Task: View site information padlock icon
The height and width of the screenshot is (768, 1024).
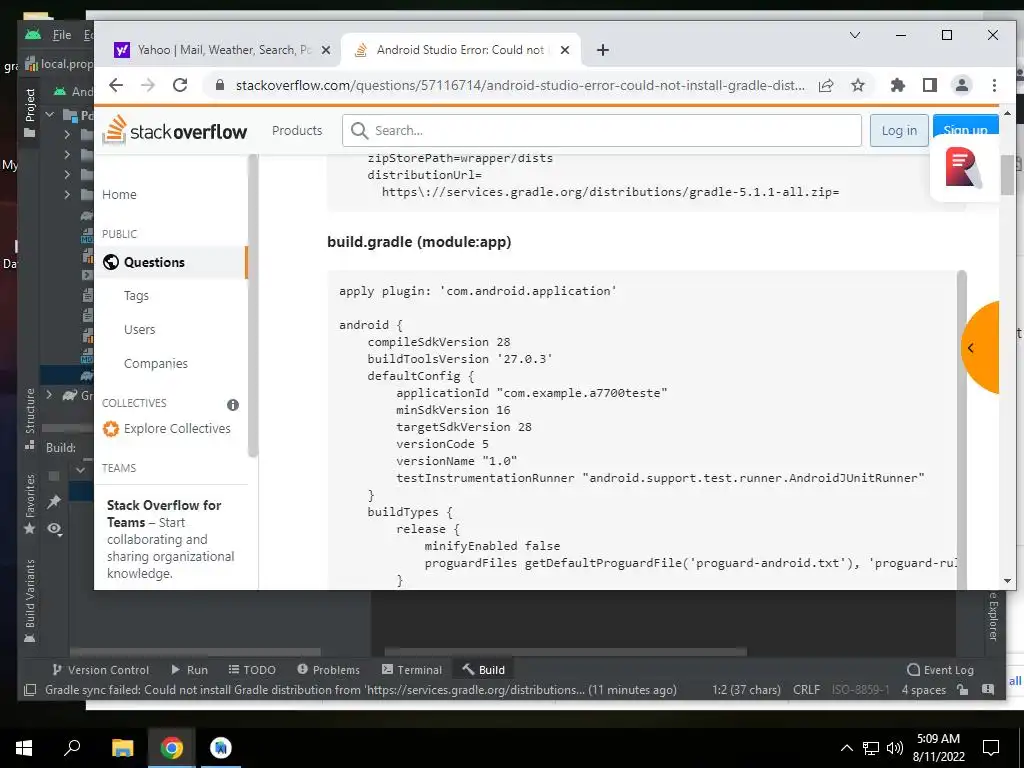Action: pyautogui.click(x=220, y=85)
